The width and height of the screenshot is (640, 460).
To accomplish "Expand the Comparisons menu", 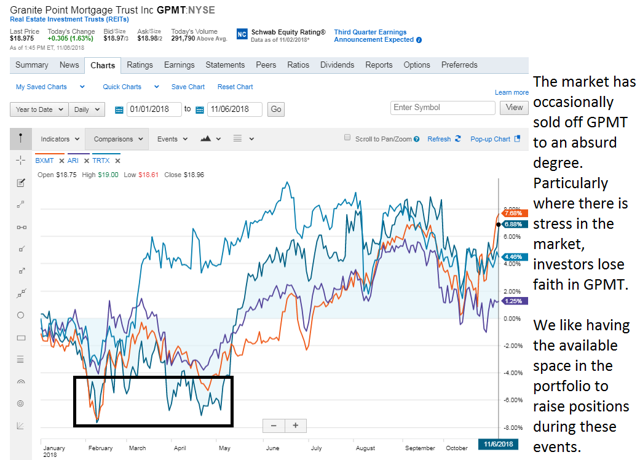I will coord(118,139).
